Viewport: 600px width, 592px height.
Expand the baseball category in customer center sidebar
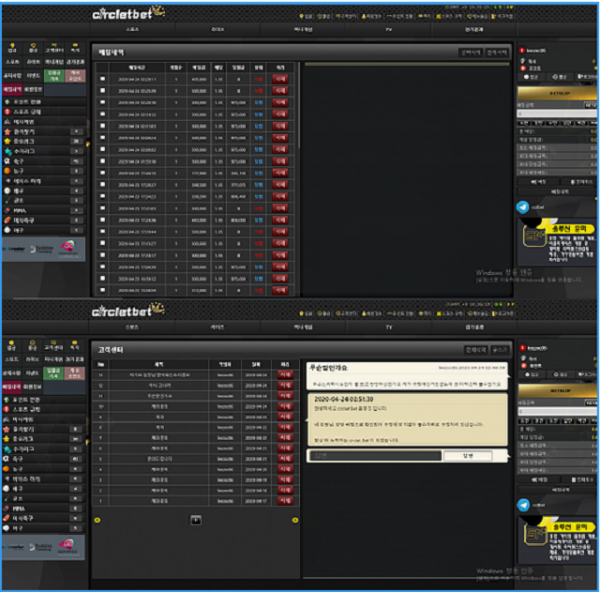(7, 527)
